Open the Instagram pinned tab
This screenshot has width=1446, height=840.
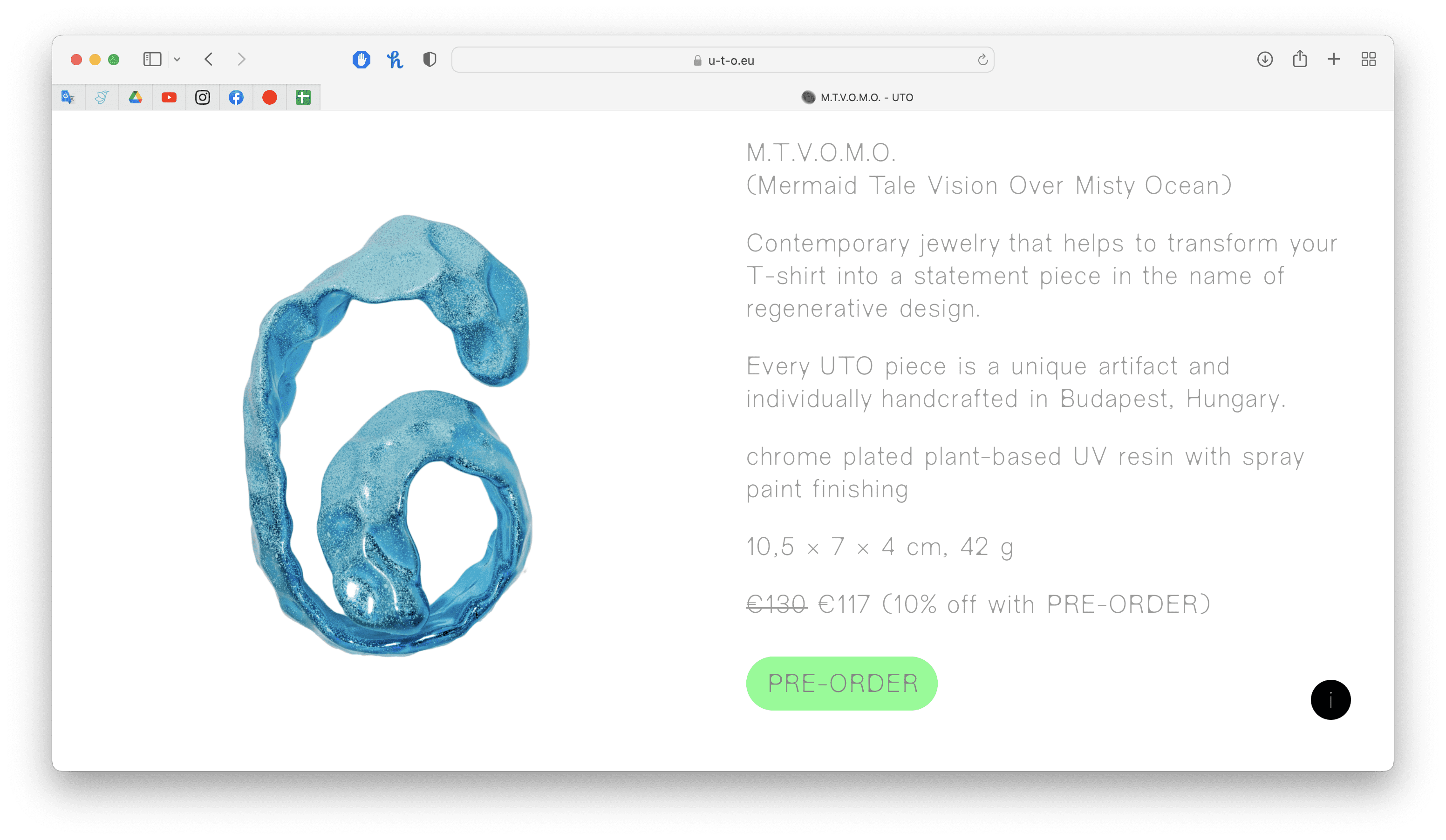[x=203, y=97]
